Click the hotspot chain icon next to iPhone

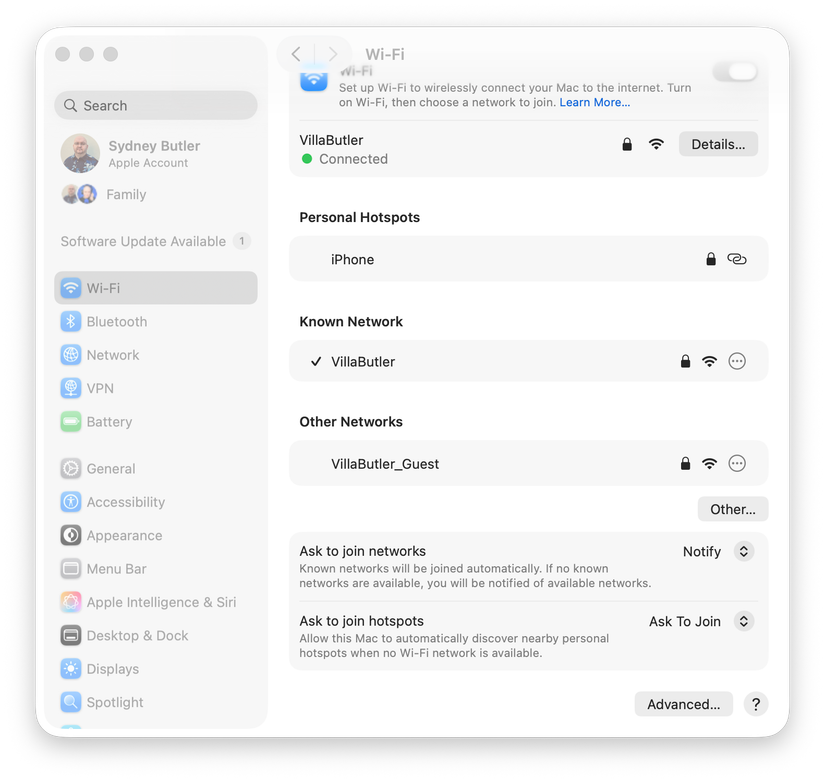coord(737,258)
